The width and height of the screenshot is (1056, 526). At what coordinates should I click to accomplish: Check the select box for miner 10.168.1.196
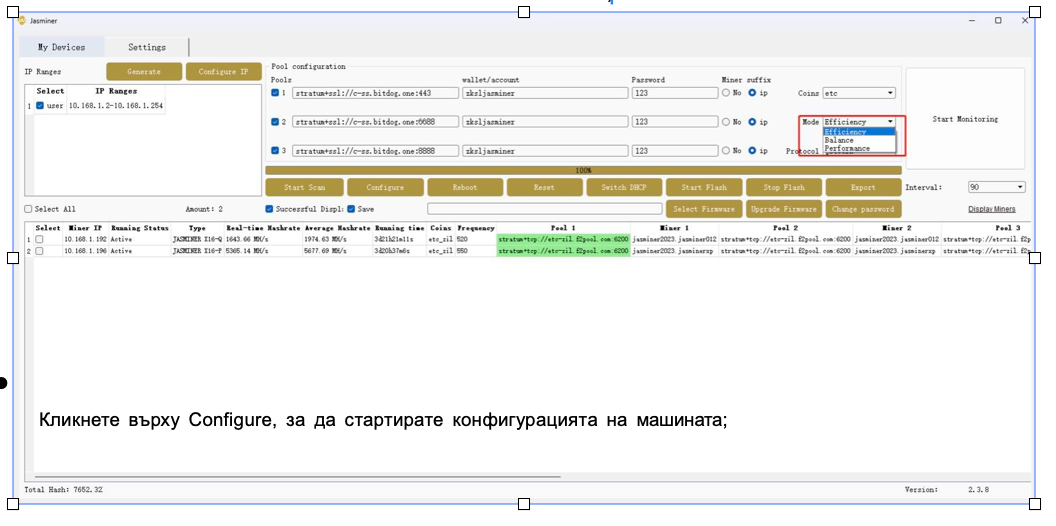tap(39, 251)
